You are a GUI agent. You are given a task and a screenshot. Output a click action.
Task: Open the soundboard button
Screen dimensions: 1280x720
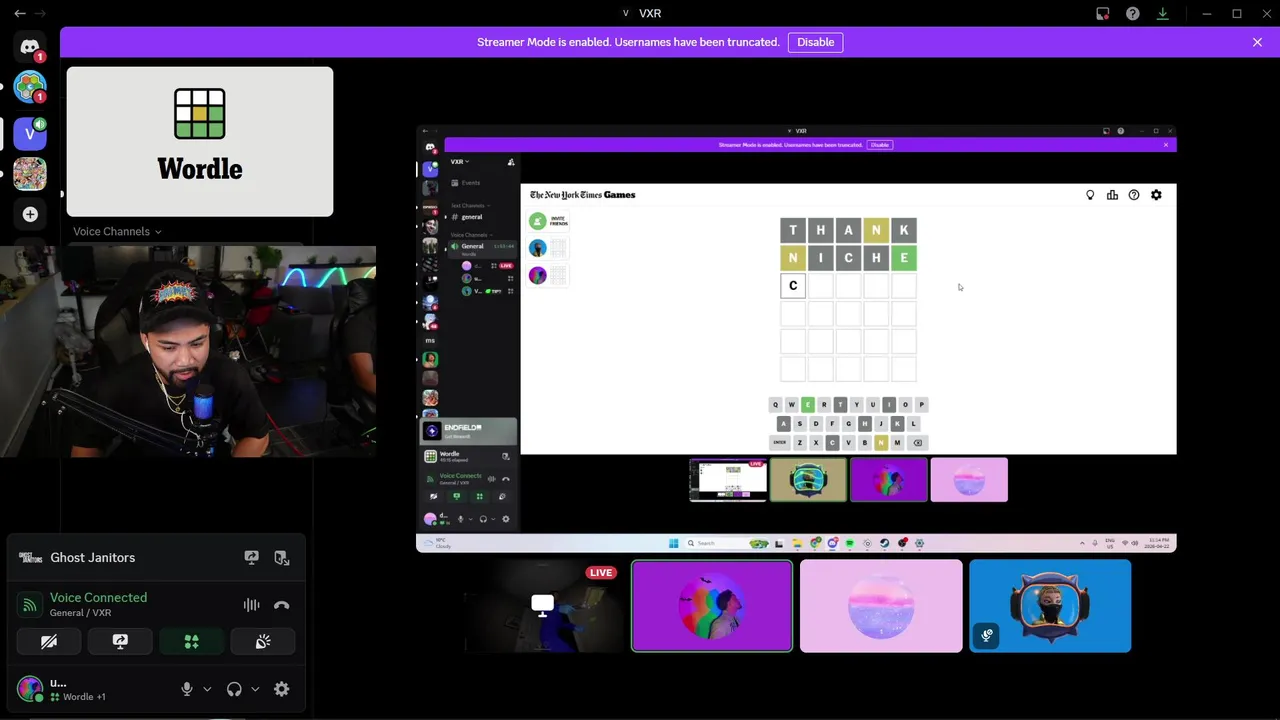pos(262,641)
